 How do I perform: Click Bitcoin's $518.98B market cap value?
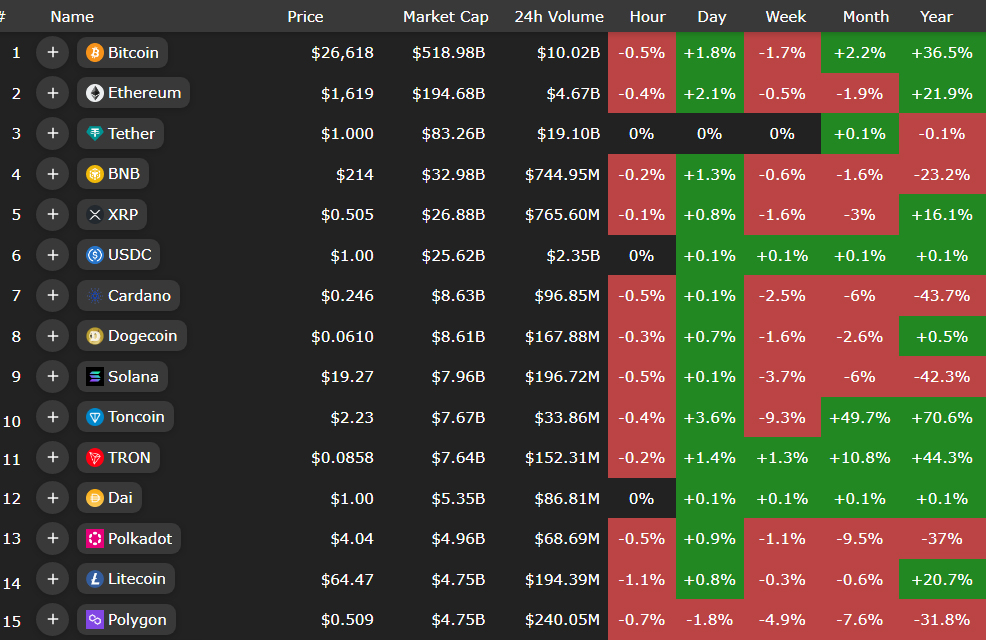point(448,53)
